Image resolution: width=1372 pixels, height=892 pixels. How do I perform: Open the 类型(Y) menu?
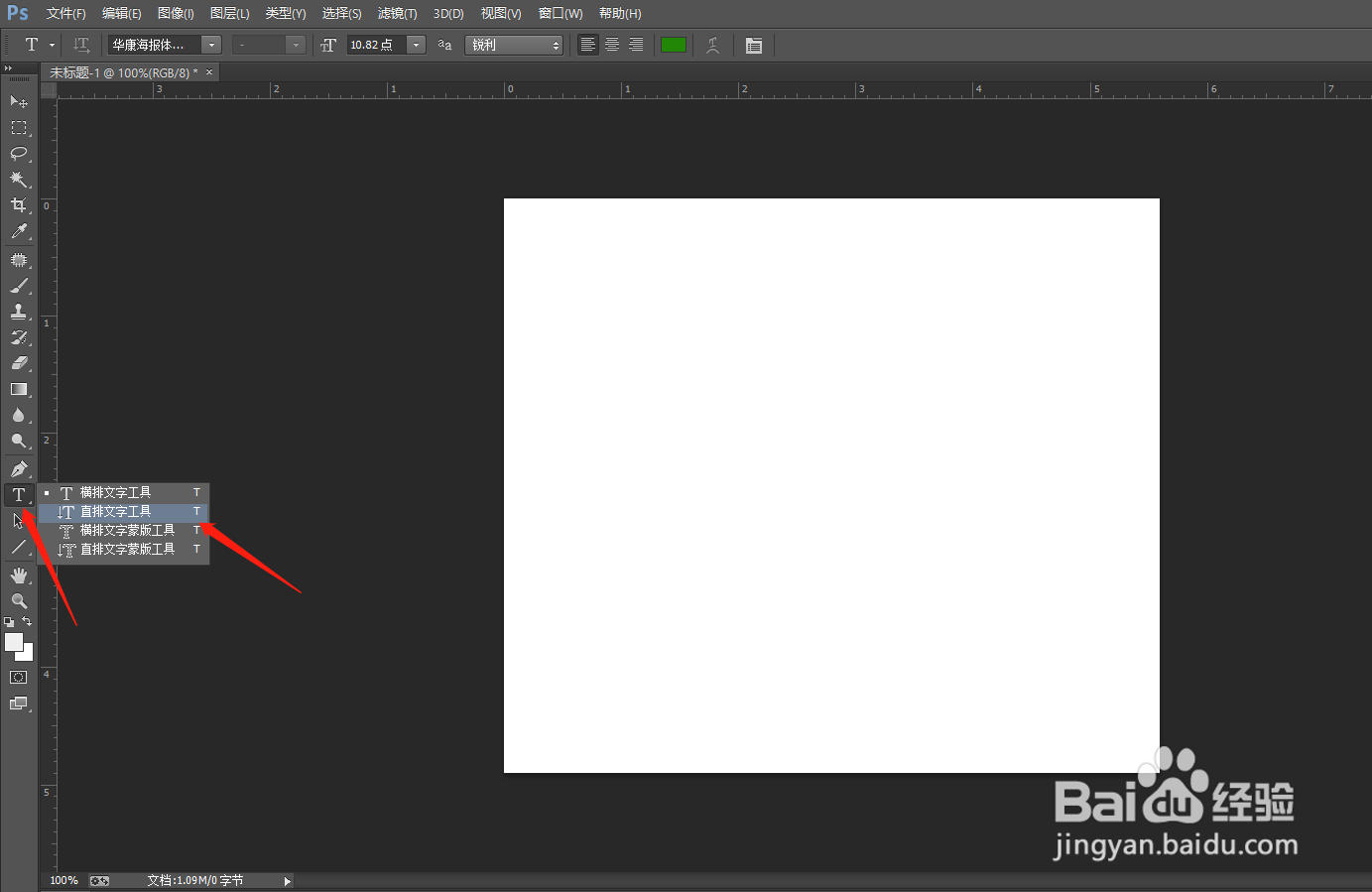286,14
